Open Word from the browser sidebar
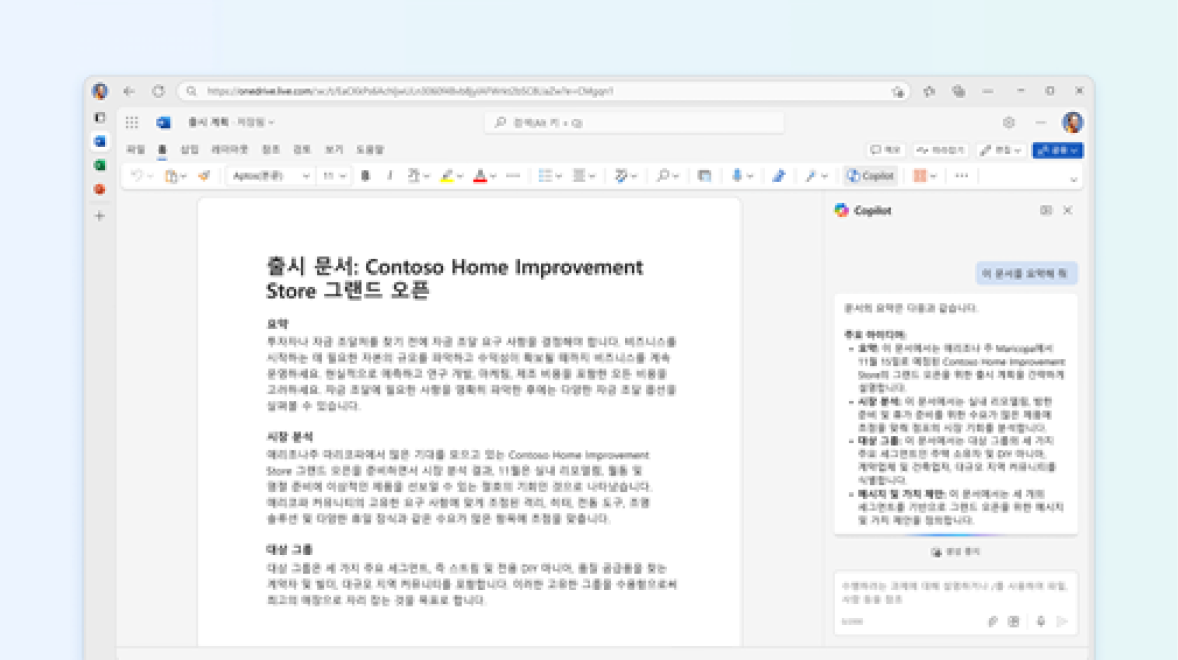This screenshot has height=660, width=1178. pos(100,141)
